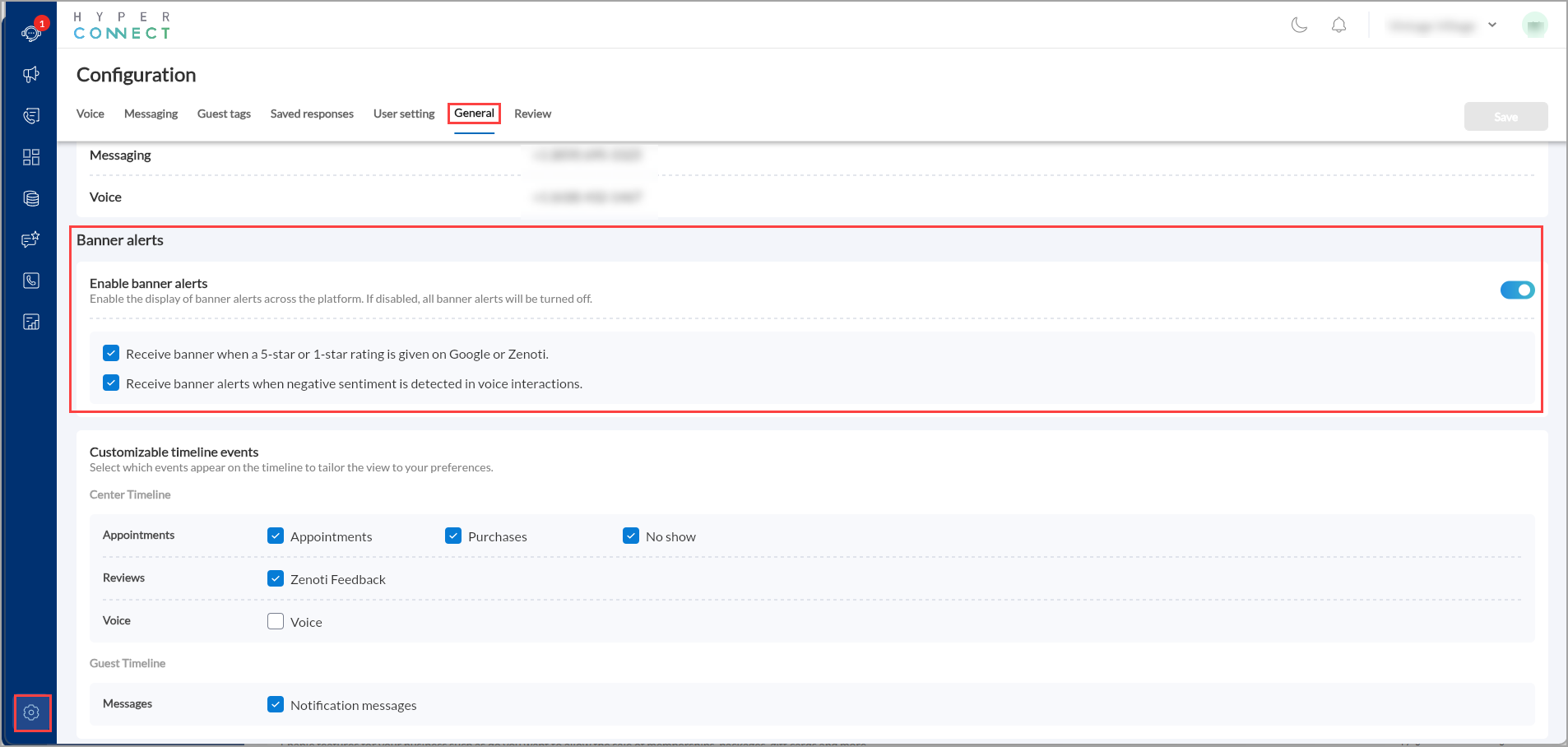Uncheck the Notification messages checkbox
This screenshot has width=1568, height=747.
[276, 704]
